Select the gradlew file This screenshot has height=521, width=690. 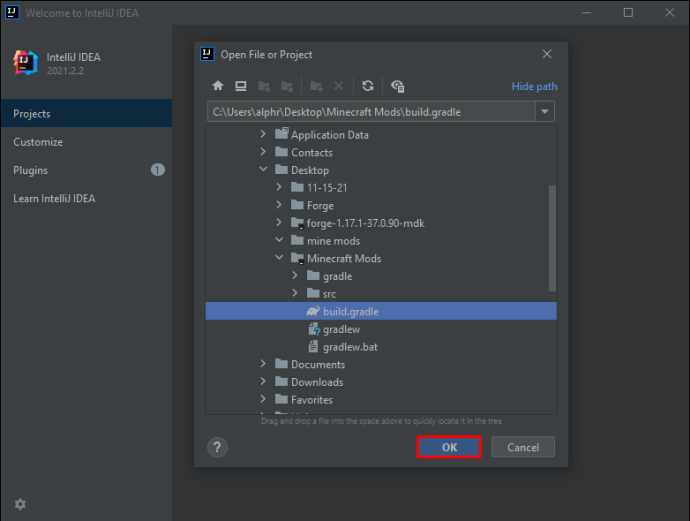(381, 329)
